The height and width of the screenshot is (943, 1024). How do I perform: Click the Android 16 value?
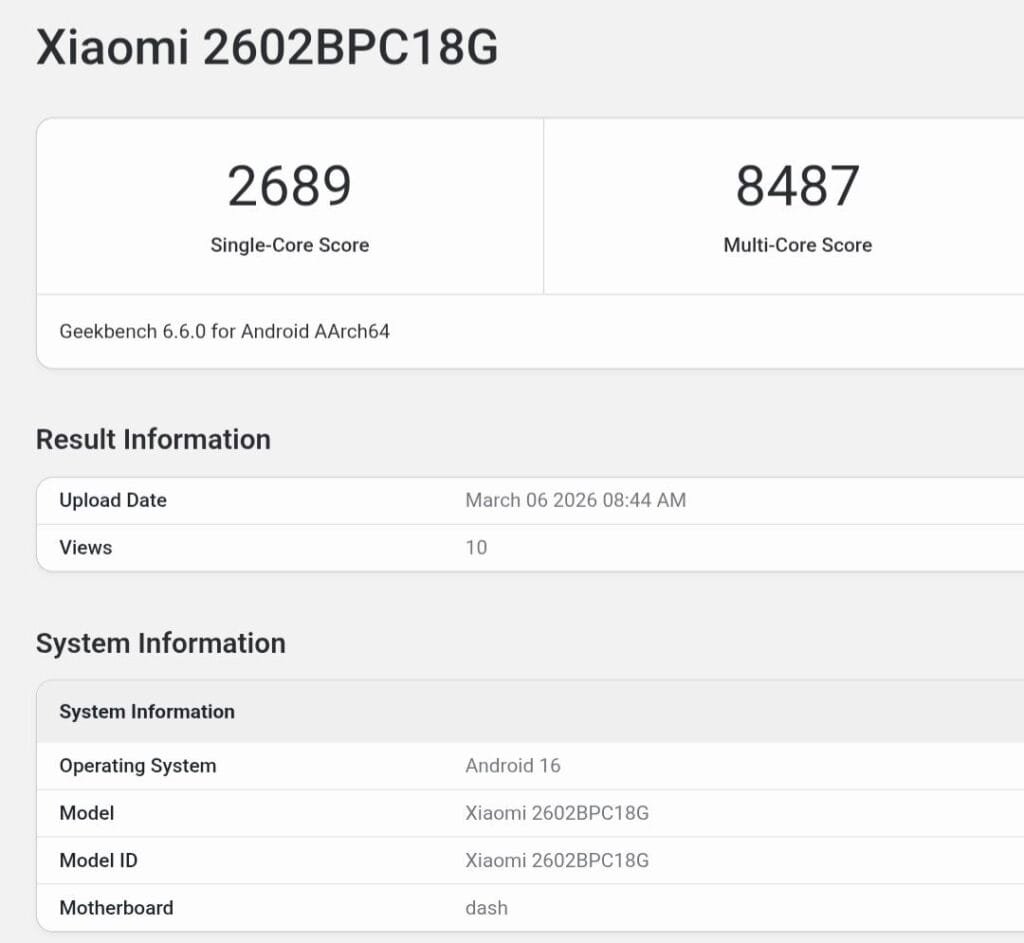pos(513,765)
